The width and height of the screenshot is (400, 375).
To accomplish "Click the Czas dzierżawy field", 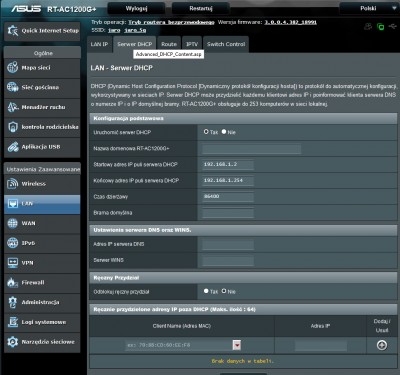I will 228,197.
